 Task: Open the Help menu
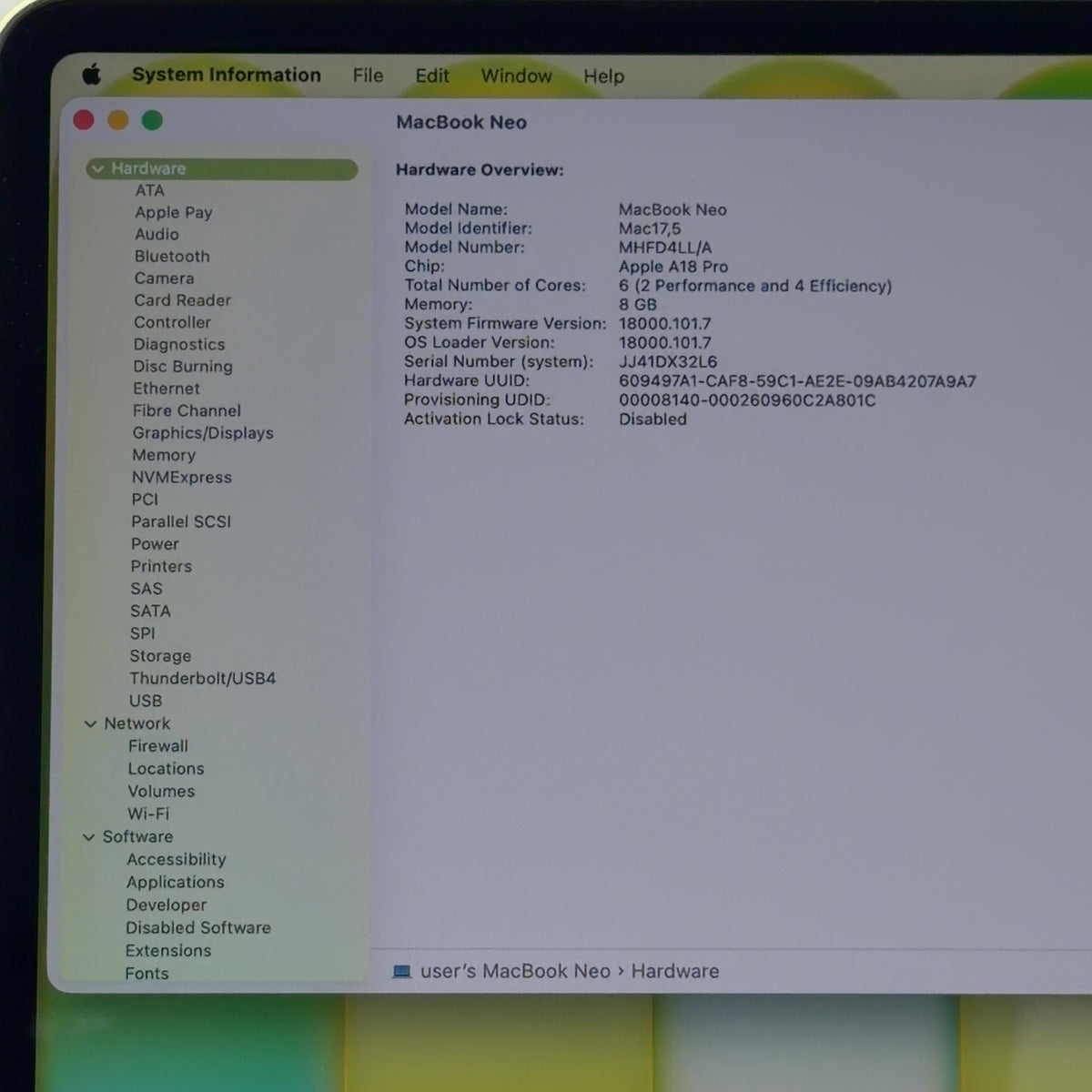click(603, 76)
